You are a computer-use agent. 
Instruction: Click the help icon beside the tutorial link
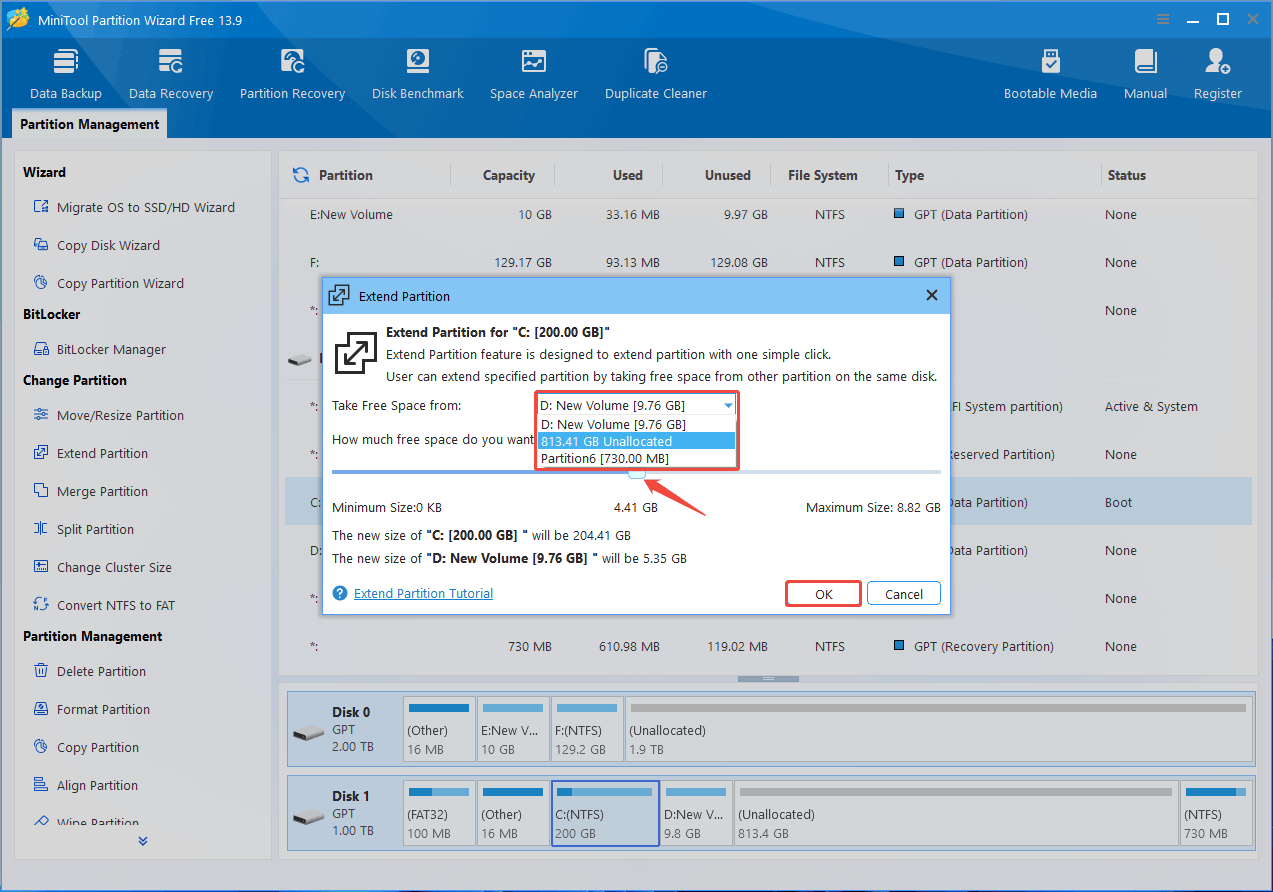(x=340, y=593)
